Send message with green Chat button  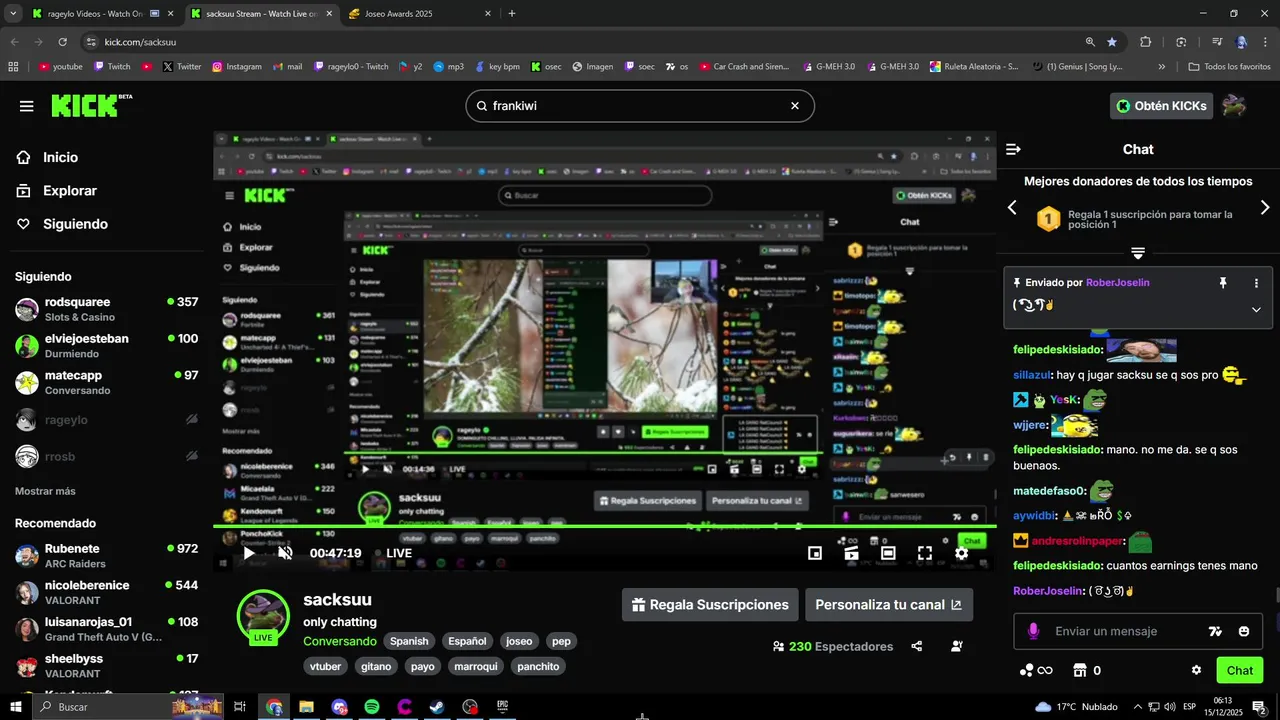1240,670
